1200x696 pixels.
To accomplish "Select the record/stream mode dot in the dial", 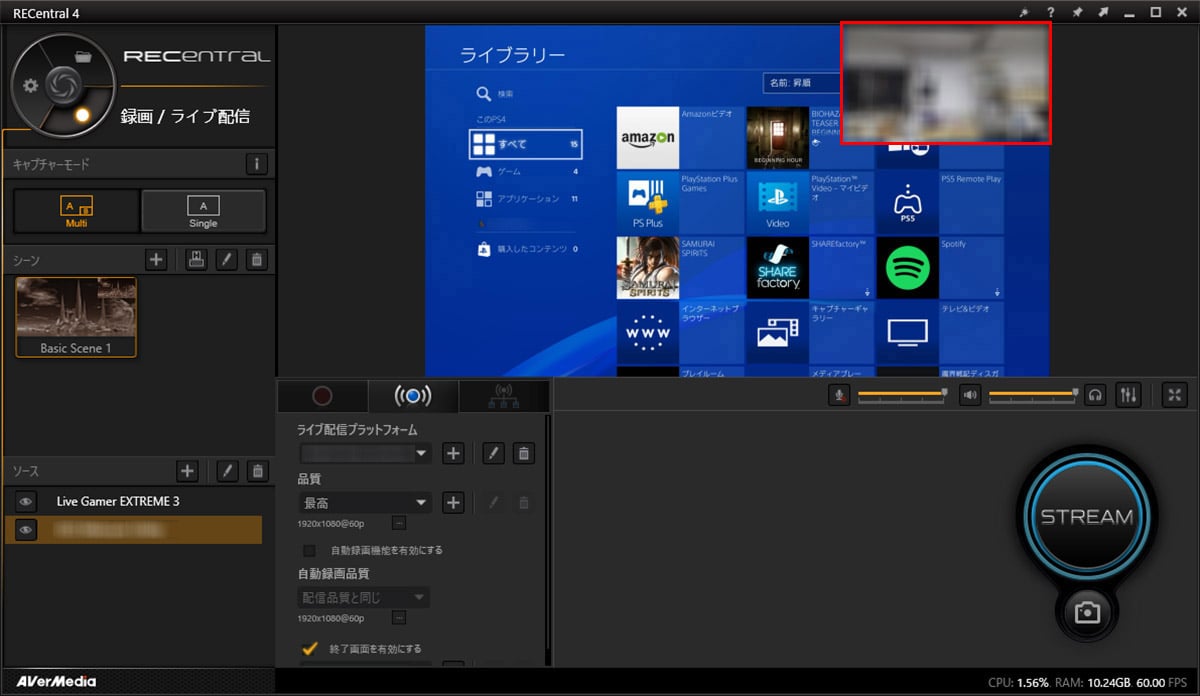I will tap(83, 115).
